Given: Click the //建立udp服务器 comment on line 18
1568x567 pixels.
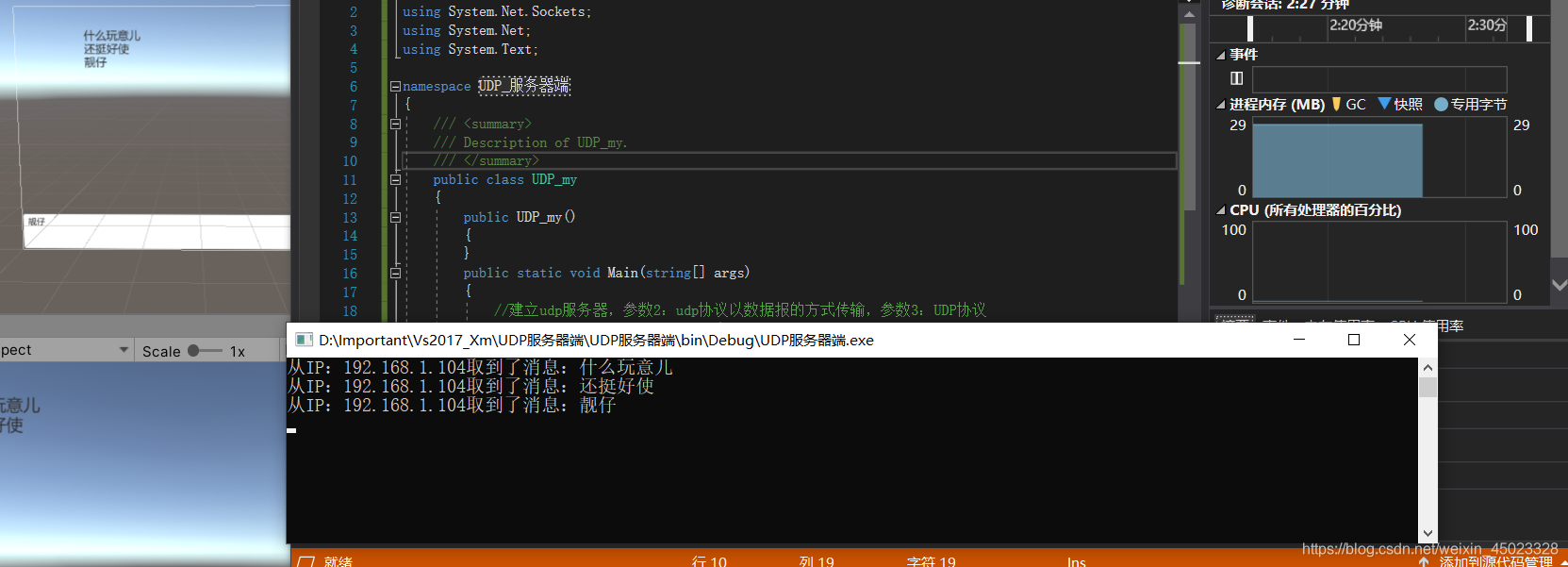Looking at the screenshot, I should pos(740,309).
